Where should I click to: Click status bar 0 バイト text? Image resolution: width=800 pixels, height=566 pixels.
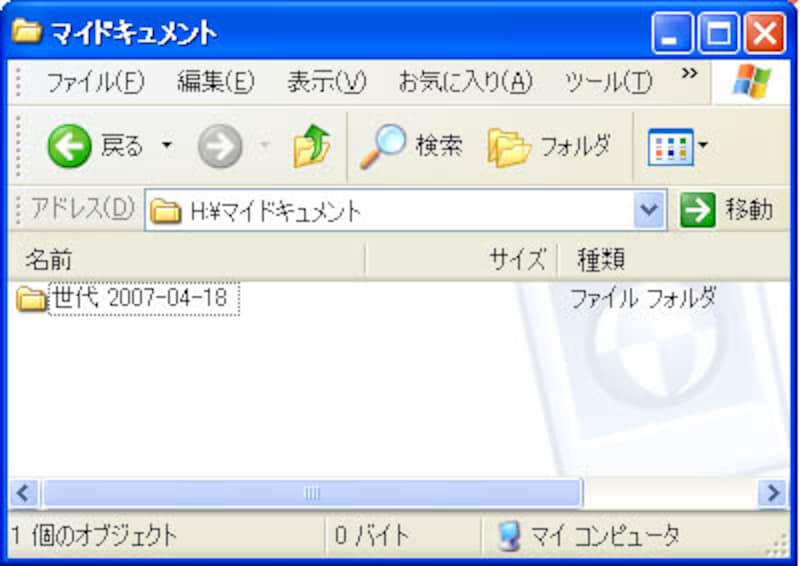pyautogui.click(x=372, y=536)
